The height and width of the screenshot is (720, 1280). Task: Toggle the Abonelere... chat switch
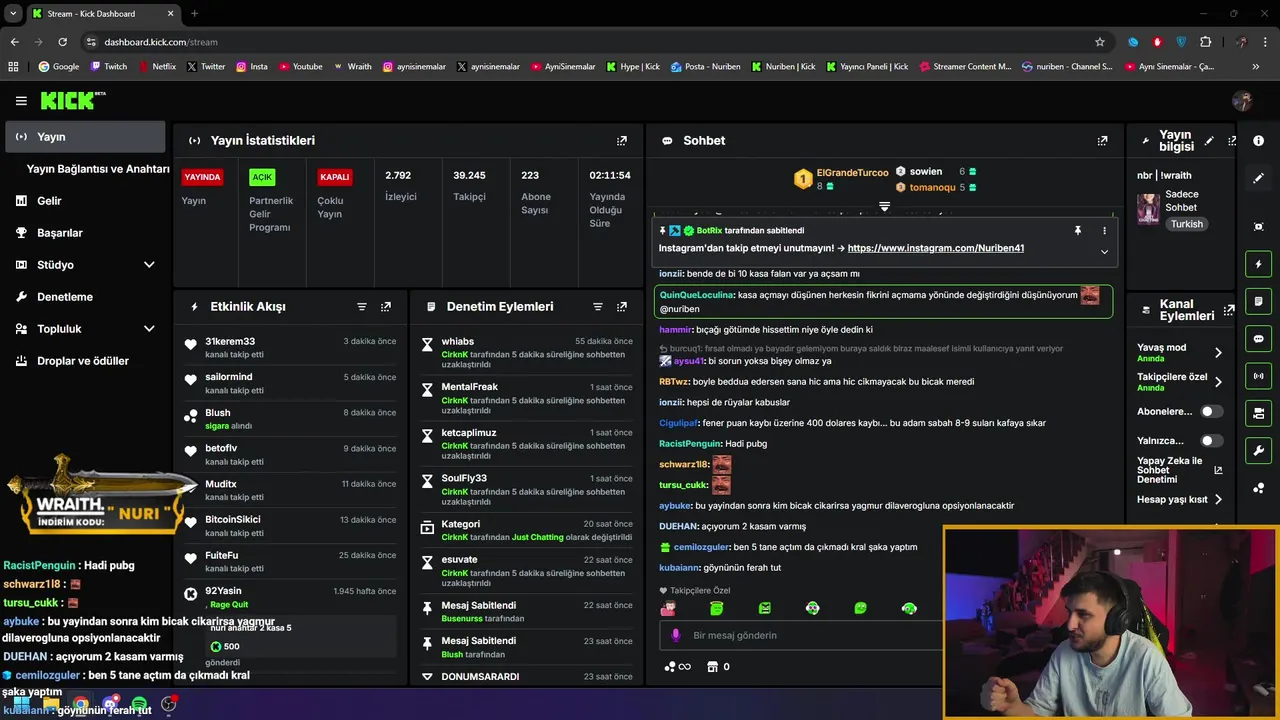[x=1211, y=411]
